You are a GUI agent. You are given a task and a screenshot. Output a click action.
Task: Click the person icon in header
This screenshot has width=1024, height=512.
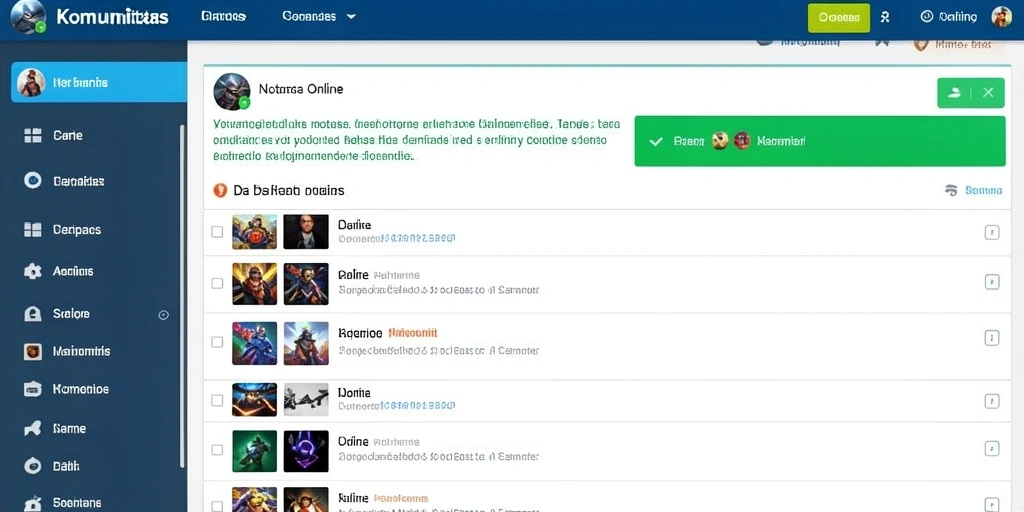[x=885, y=17]
